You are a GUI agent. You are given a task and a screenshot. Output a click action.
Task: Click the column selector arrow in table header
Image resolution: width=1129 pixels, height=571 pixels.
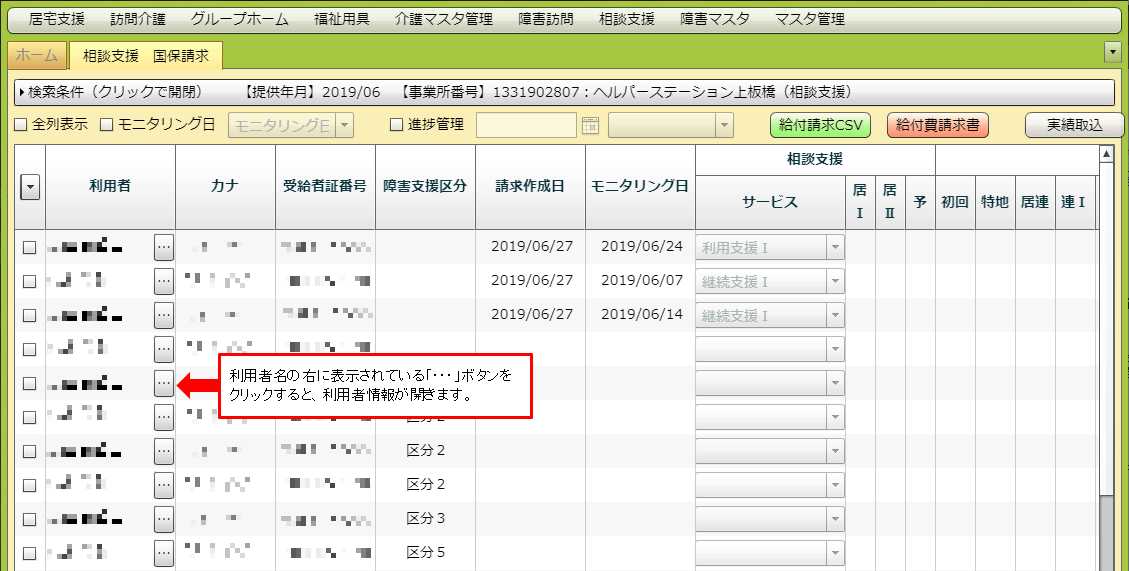(30, 187)
